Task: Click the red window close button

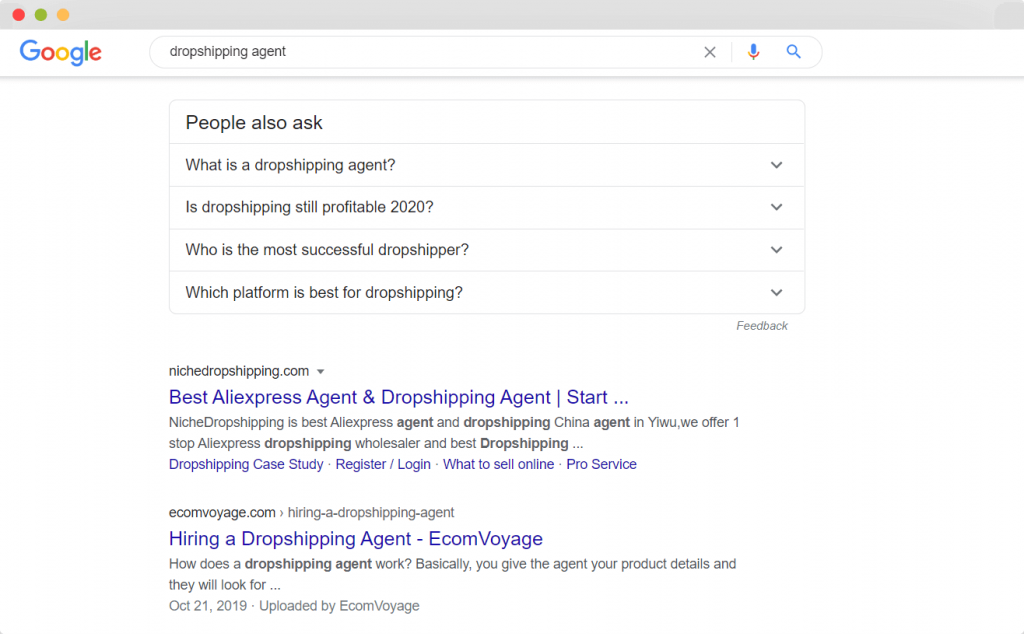Action: point(19,14)
